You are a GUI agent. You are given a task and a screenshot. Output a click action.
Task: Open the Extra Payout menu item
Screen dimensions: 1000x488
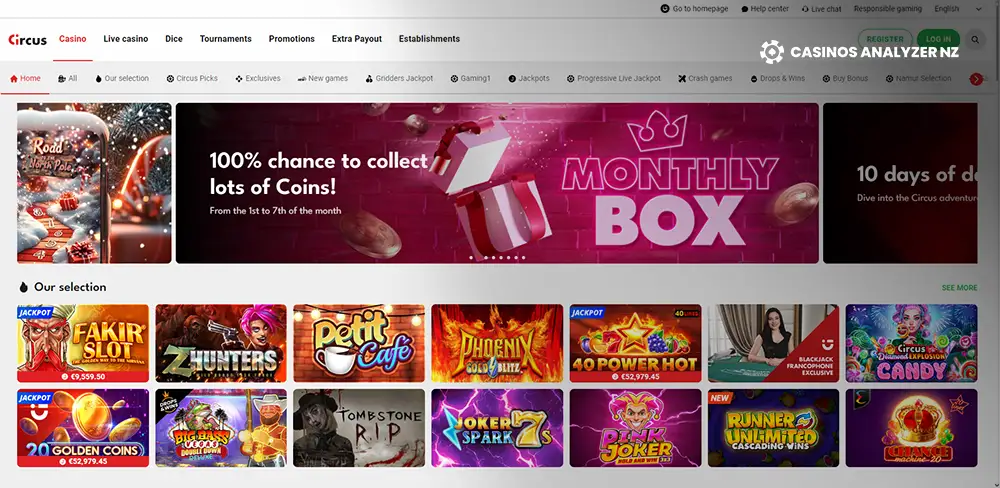click(x=357, y=39)
